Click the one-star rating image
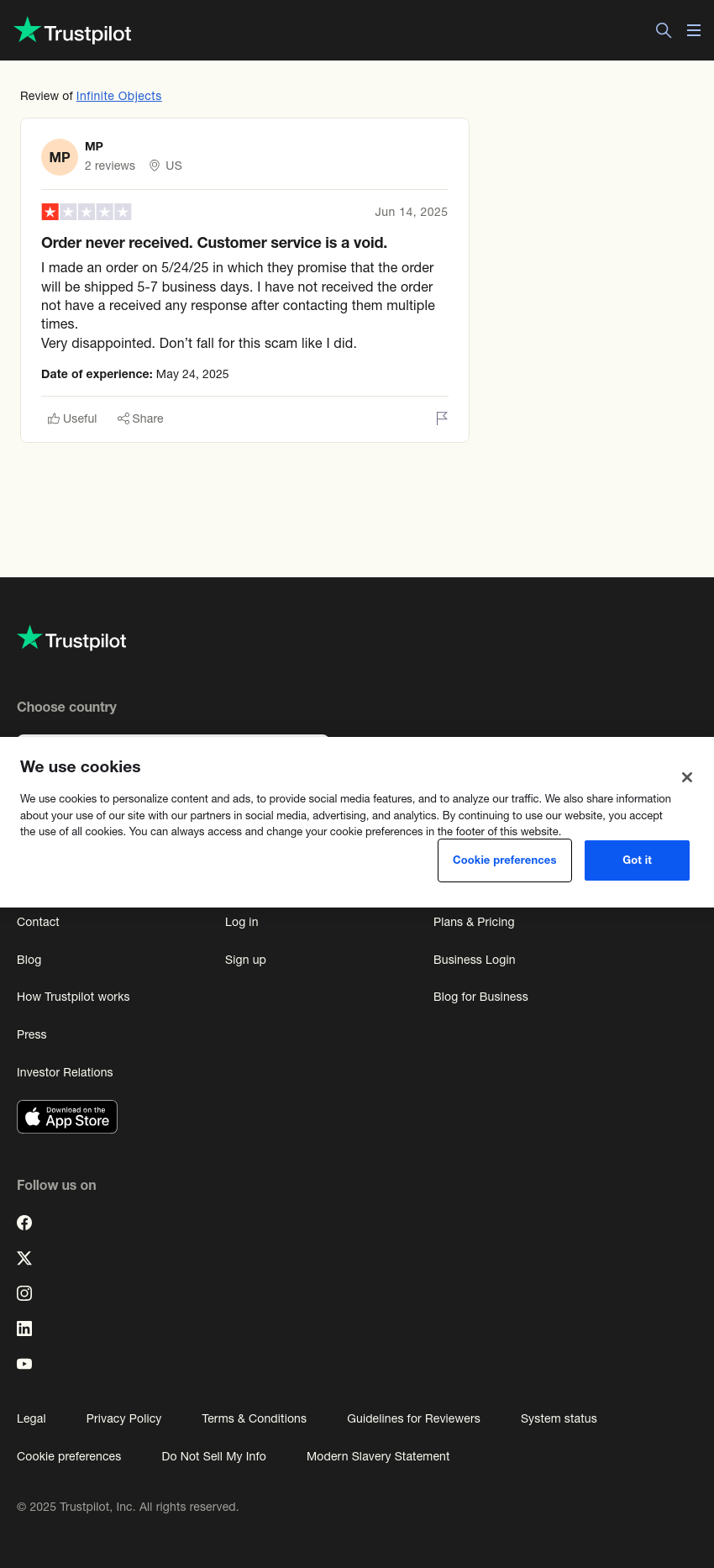This screenshot has height=1568, width=714. coord(87,212)
